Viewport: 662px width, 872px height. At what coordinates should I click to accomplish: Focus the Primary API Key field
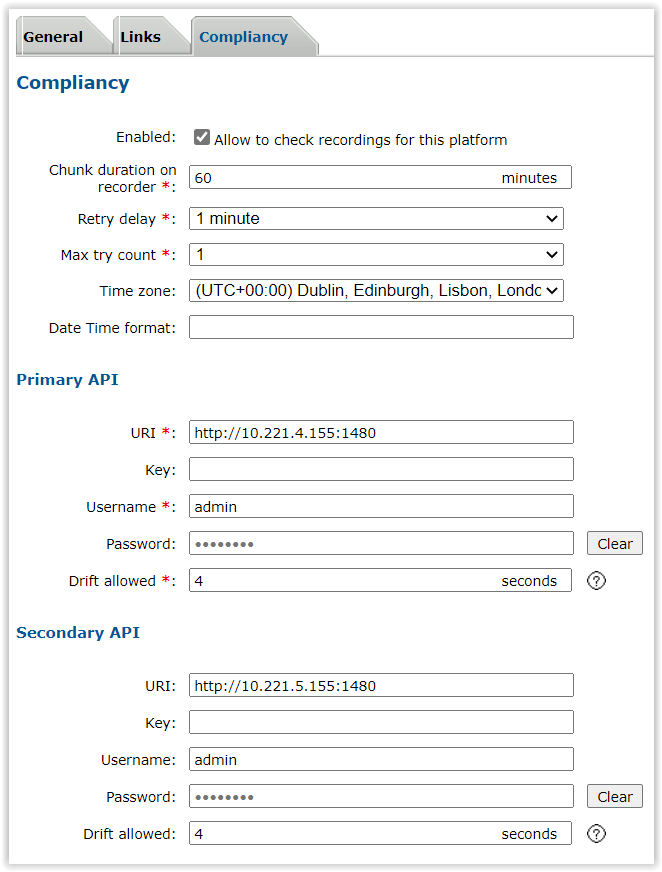click(x=381, y=469)
